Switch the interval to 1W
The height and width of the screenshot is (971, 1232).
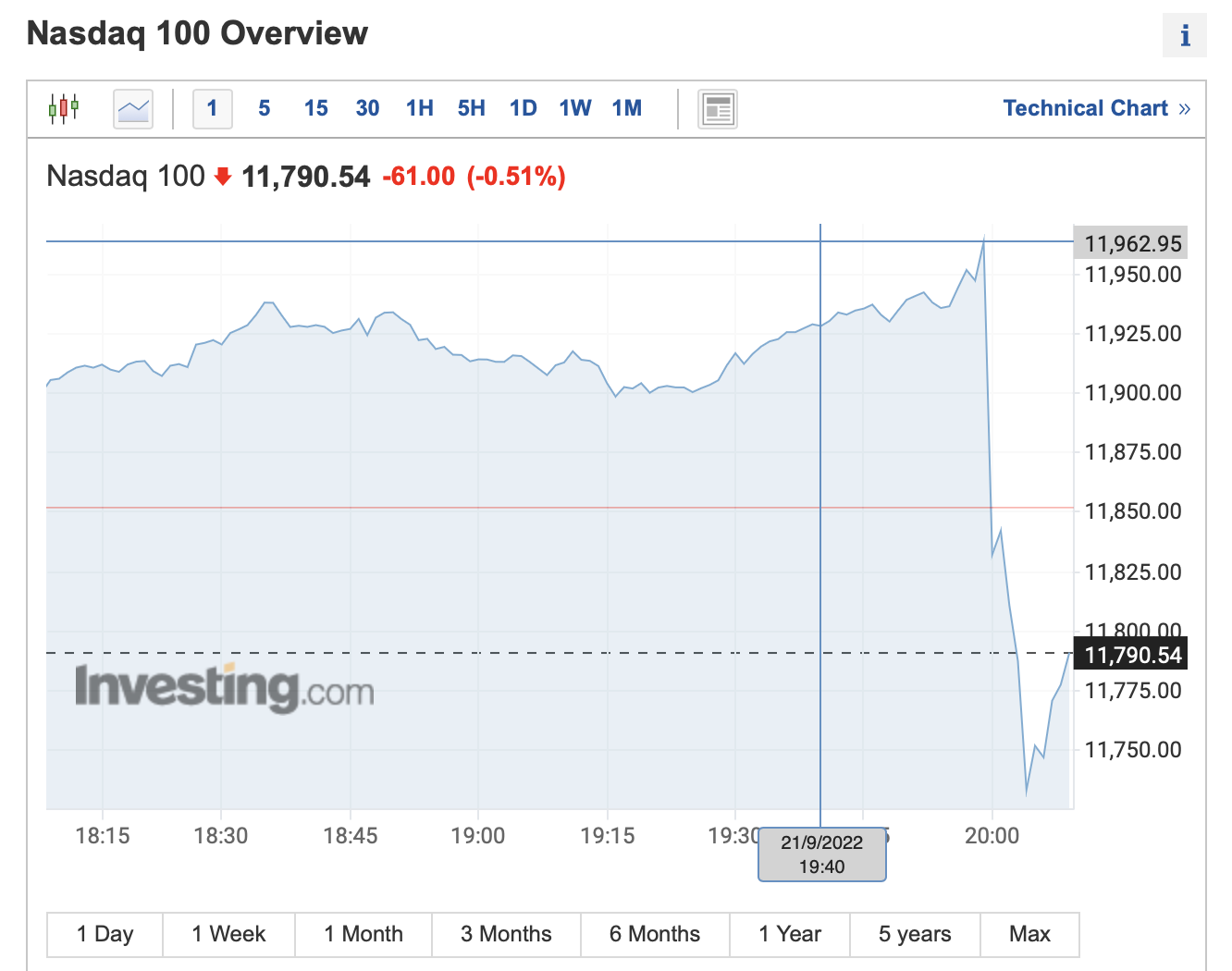[574, 108]
